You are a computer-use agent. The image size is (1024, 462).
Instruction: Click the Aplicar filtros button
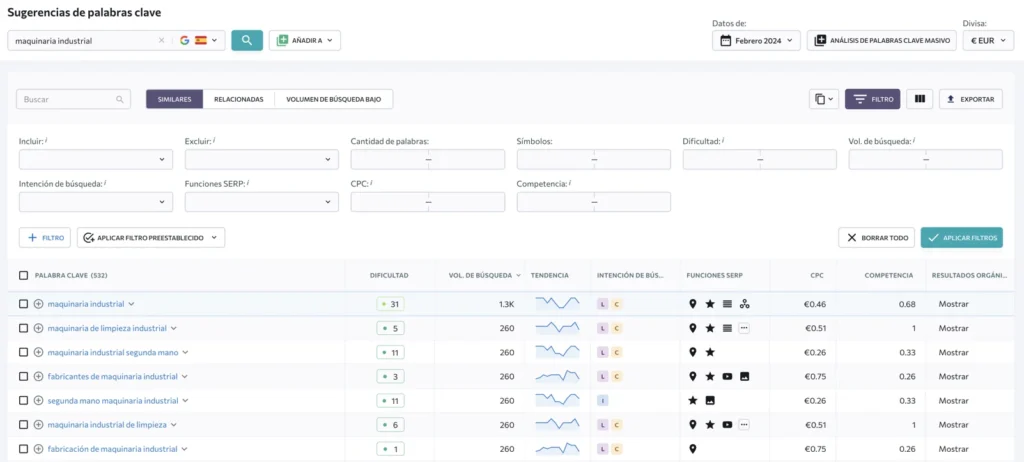pos(962,238)
